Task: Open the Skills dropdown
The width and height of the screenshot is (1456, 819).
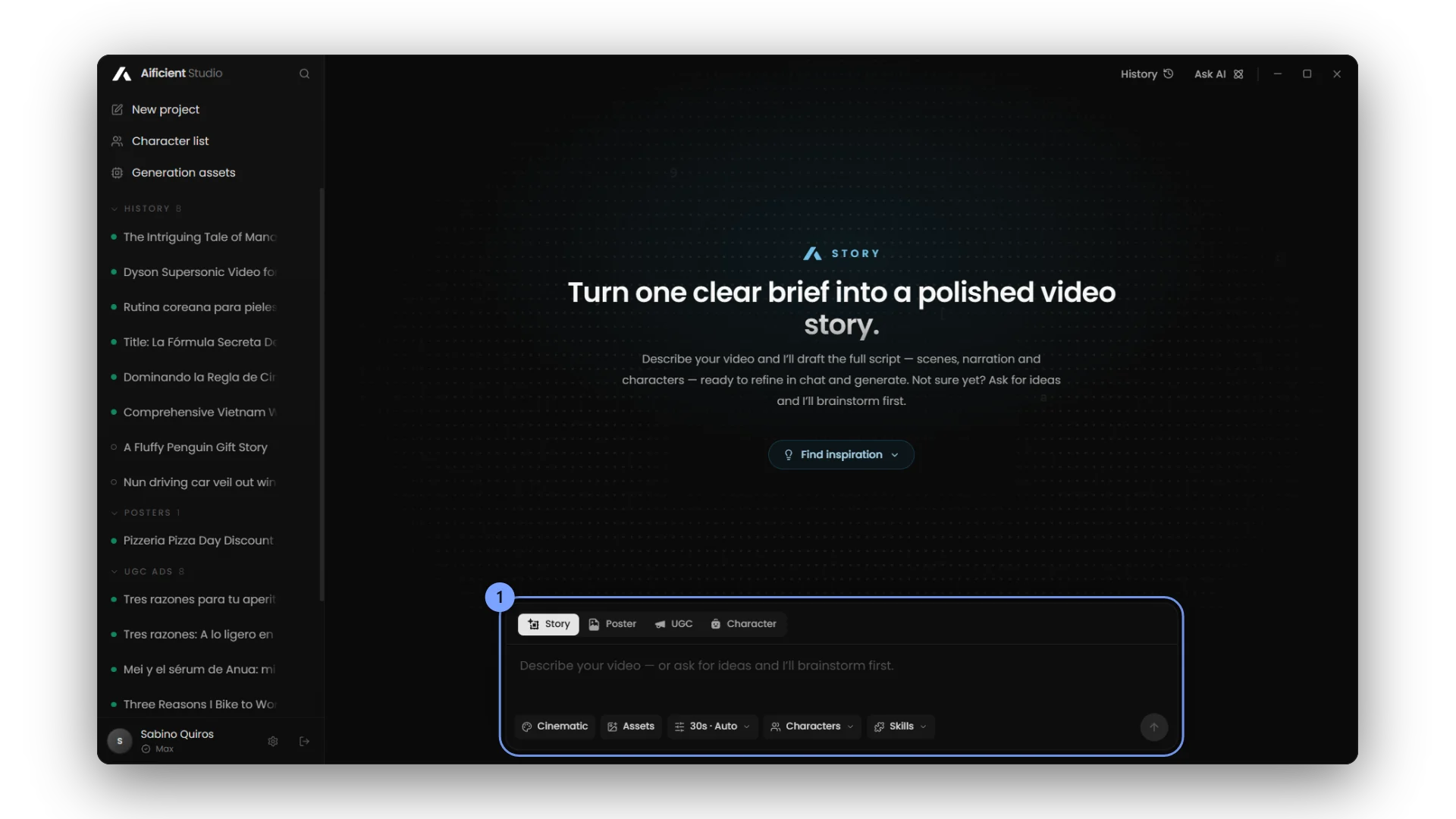Action: 900,726
